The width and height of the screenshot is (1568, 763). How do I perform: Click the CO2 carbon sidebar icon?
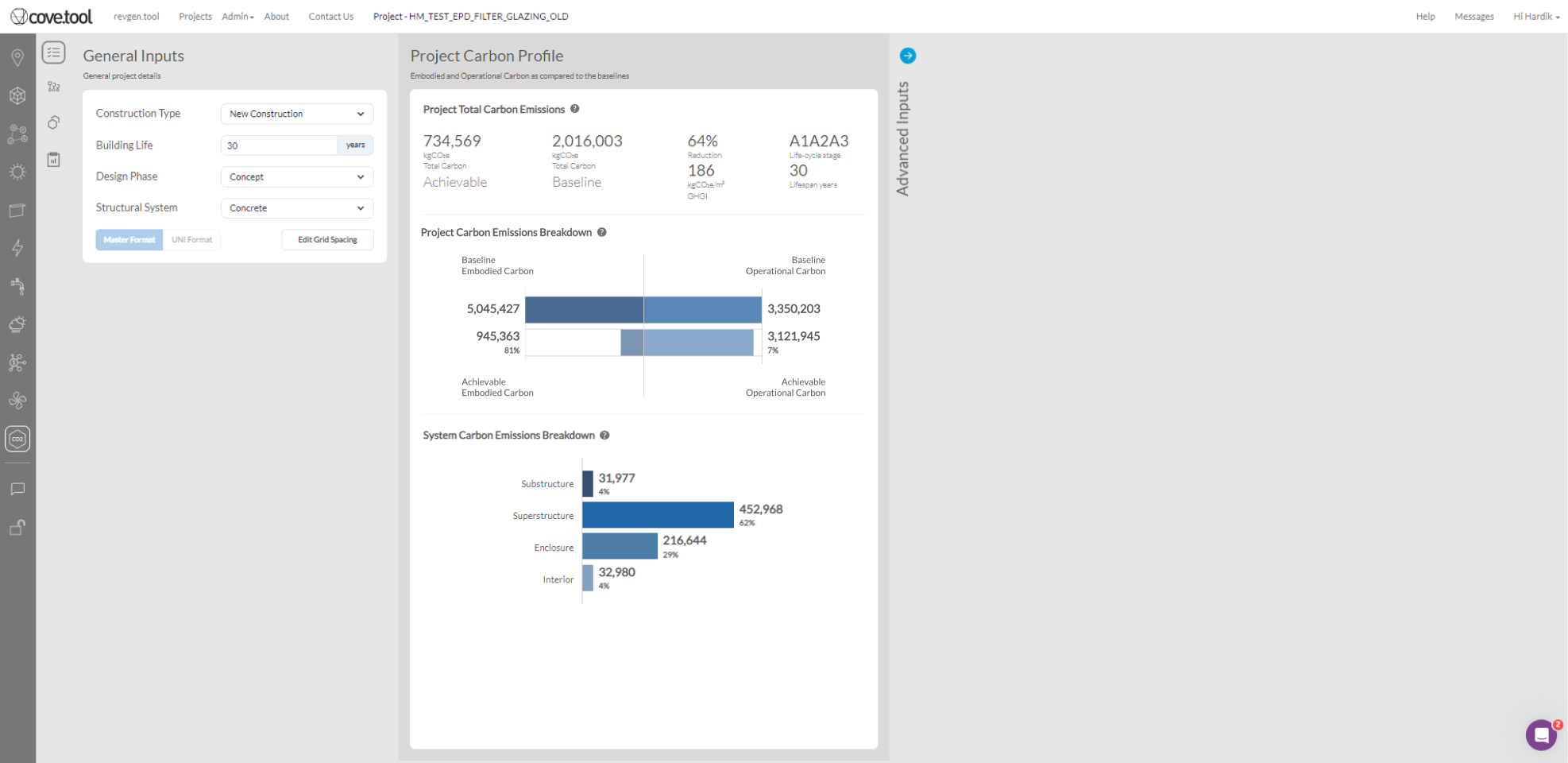(17, 439)
